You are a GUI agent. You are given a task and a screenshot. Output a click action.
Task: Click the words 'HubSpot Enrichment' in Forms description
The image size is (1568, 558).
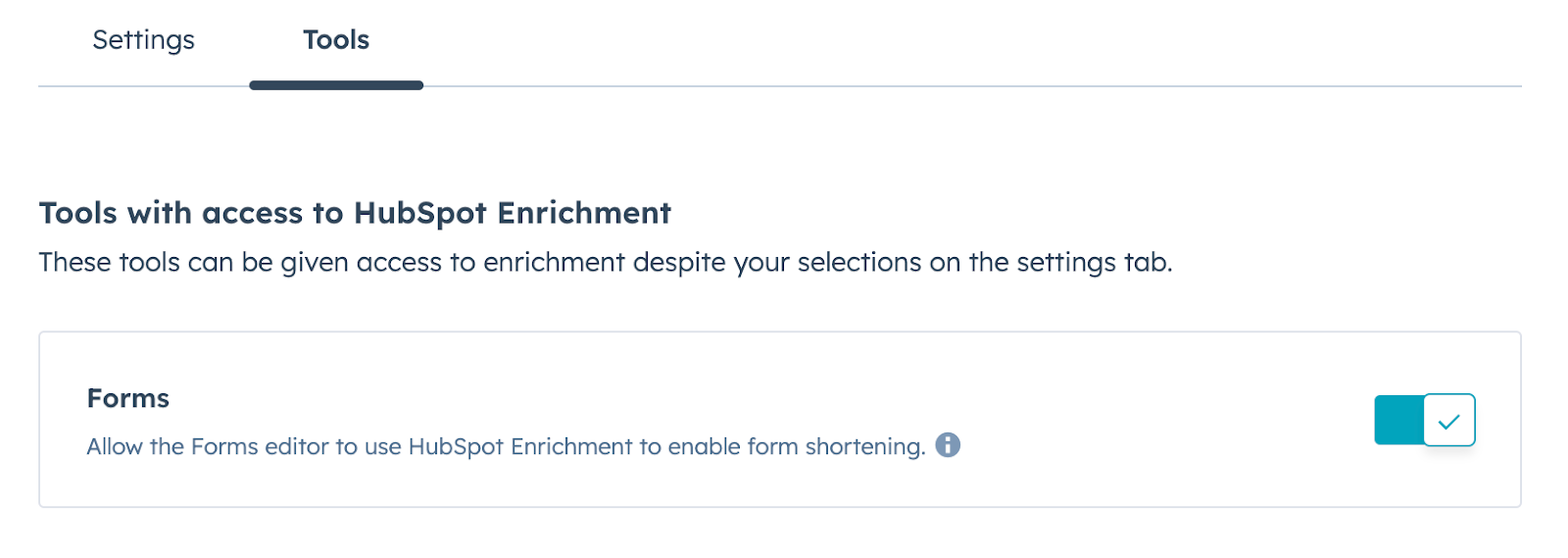coord(520,447)
